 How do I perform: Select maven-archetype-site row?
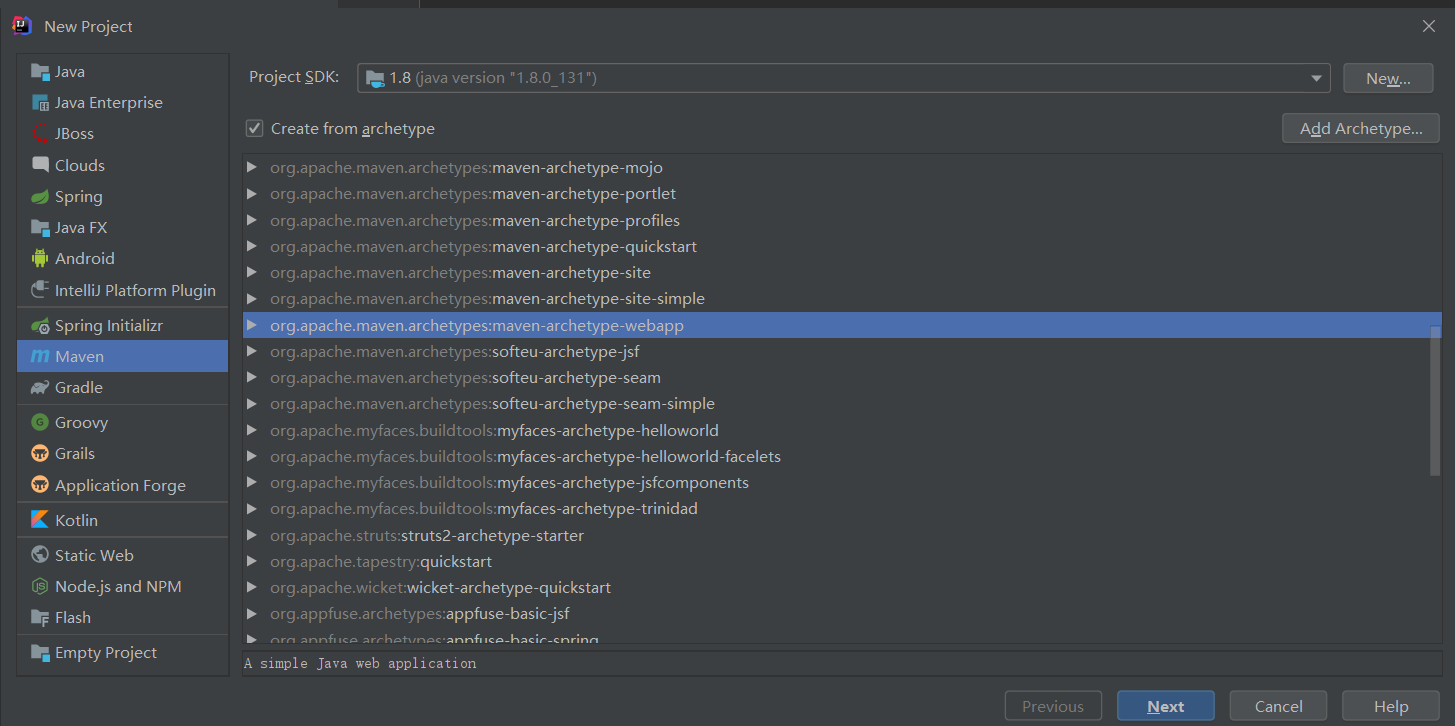pos(842,272)
